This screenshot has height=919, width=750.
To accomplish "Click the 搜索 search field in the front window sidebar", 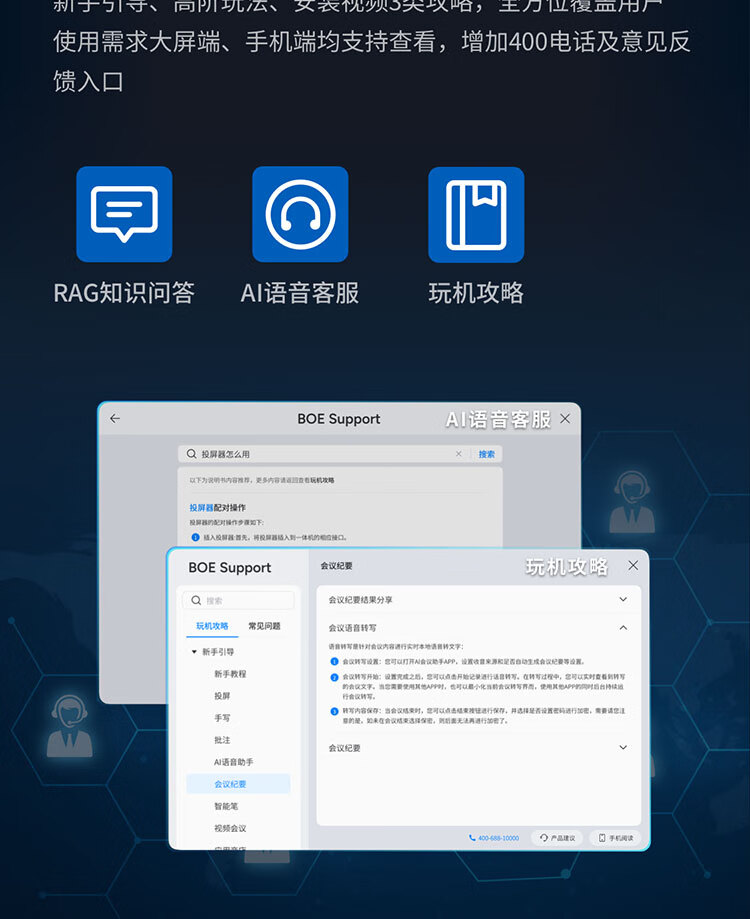I will pyautogui.click(x=238, y=600).
